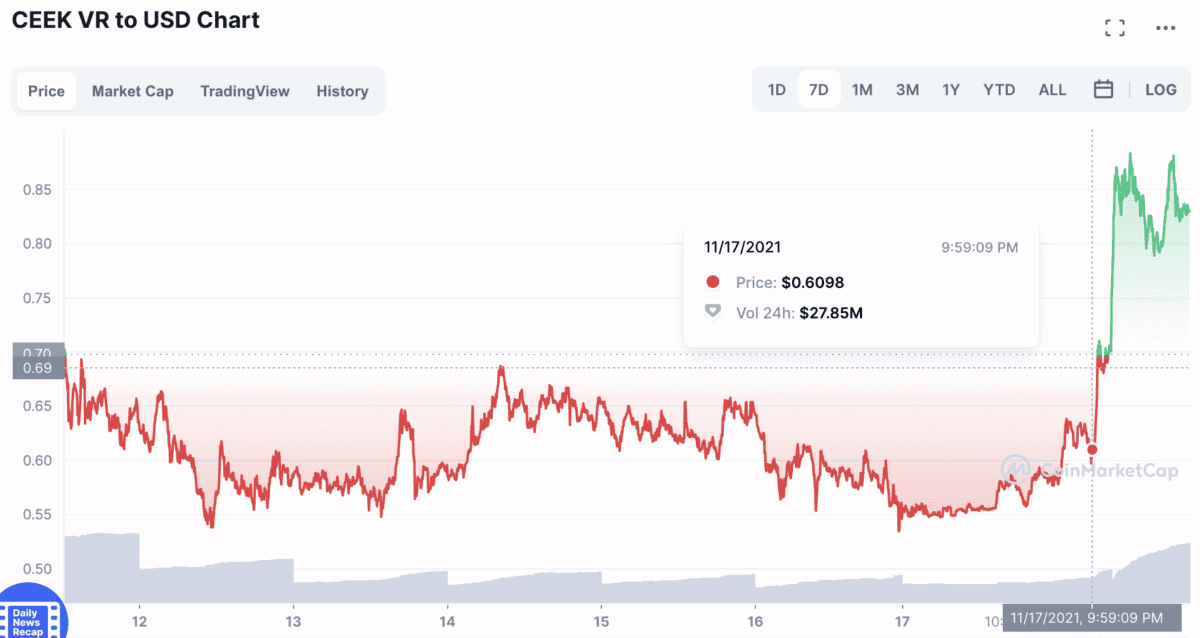1200x638 pixels.
Task: Open the calendar date range picker
Action: point(1103,89)
